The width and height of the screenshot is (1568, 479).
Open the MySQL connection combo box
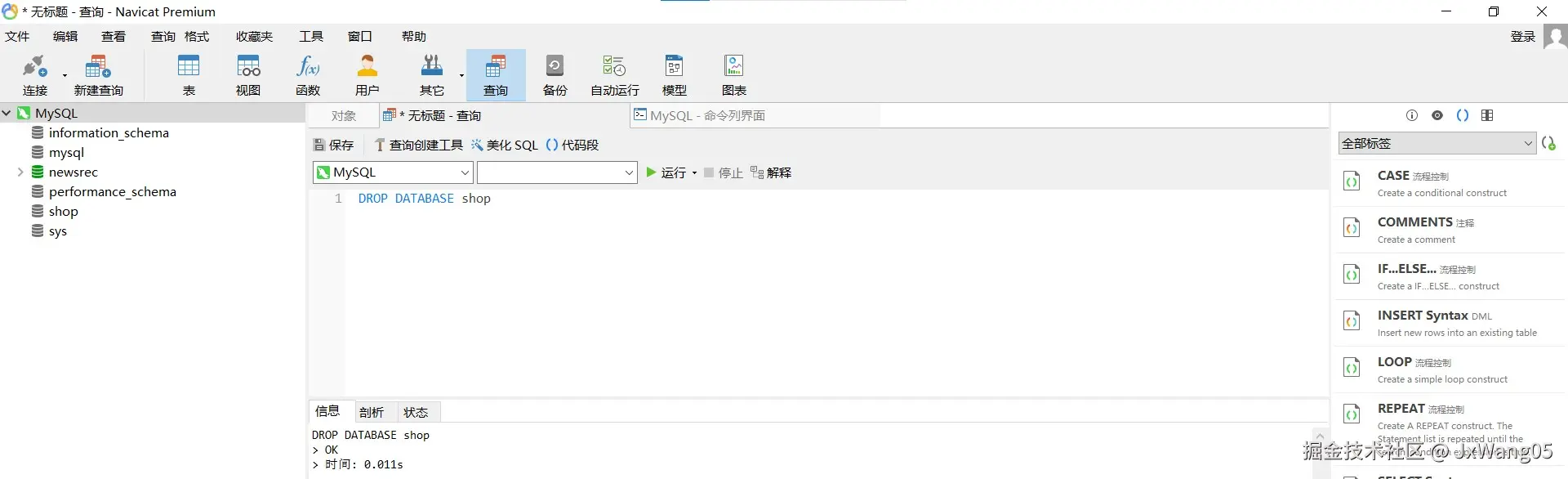[393, 172]
